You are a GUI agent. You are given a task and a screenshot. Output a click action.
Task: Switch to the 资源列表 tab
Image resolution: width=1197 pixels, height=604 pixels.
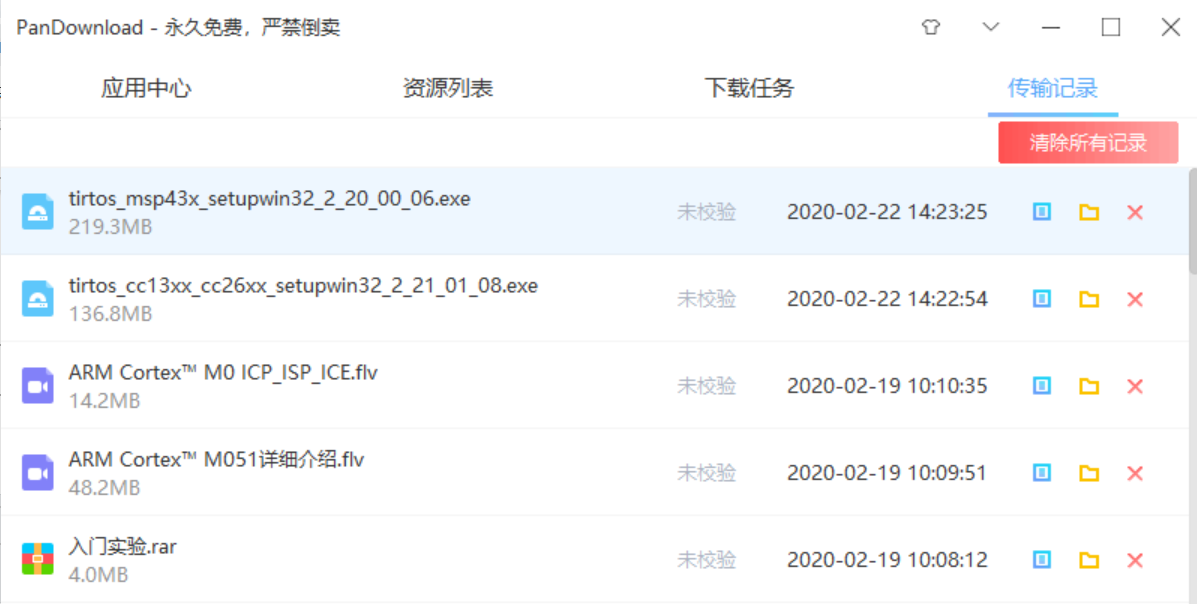point(448,89)
